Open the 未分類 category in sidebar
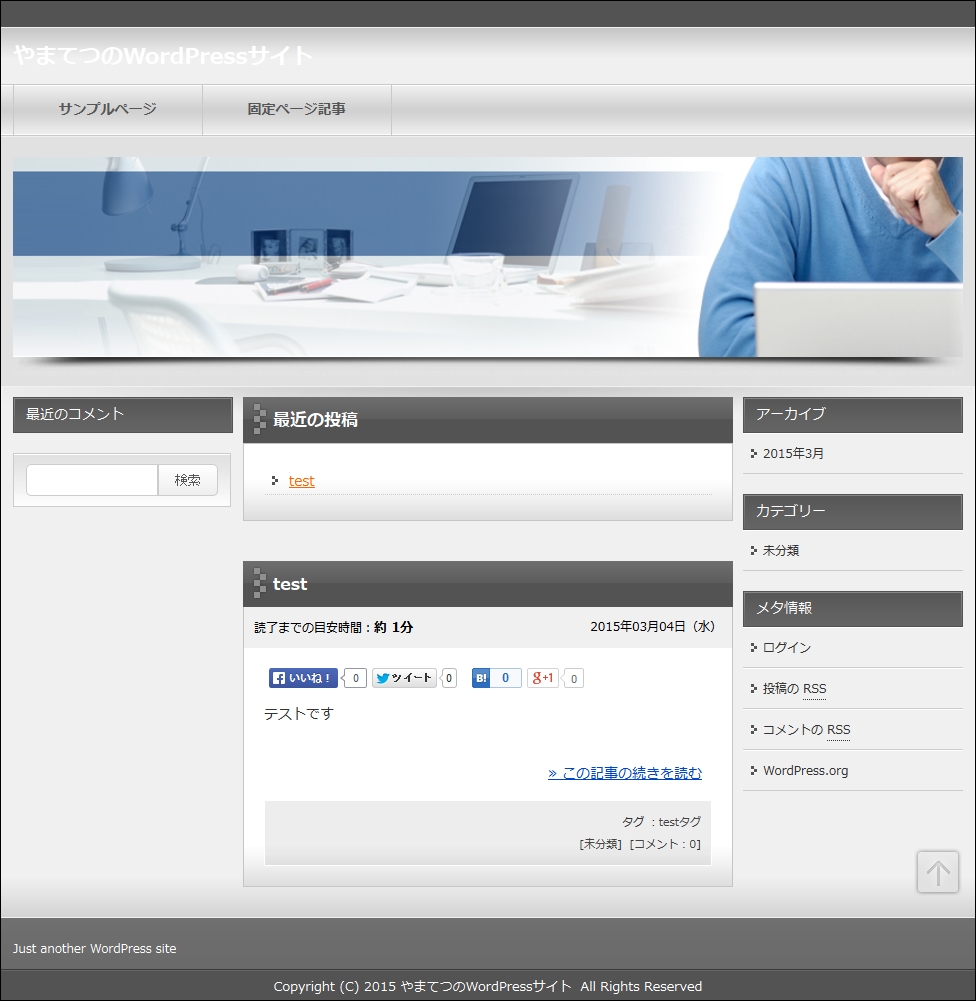This screenshot has width=976, height=1001. tap(781, 550)
